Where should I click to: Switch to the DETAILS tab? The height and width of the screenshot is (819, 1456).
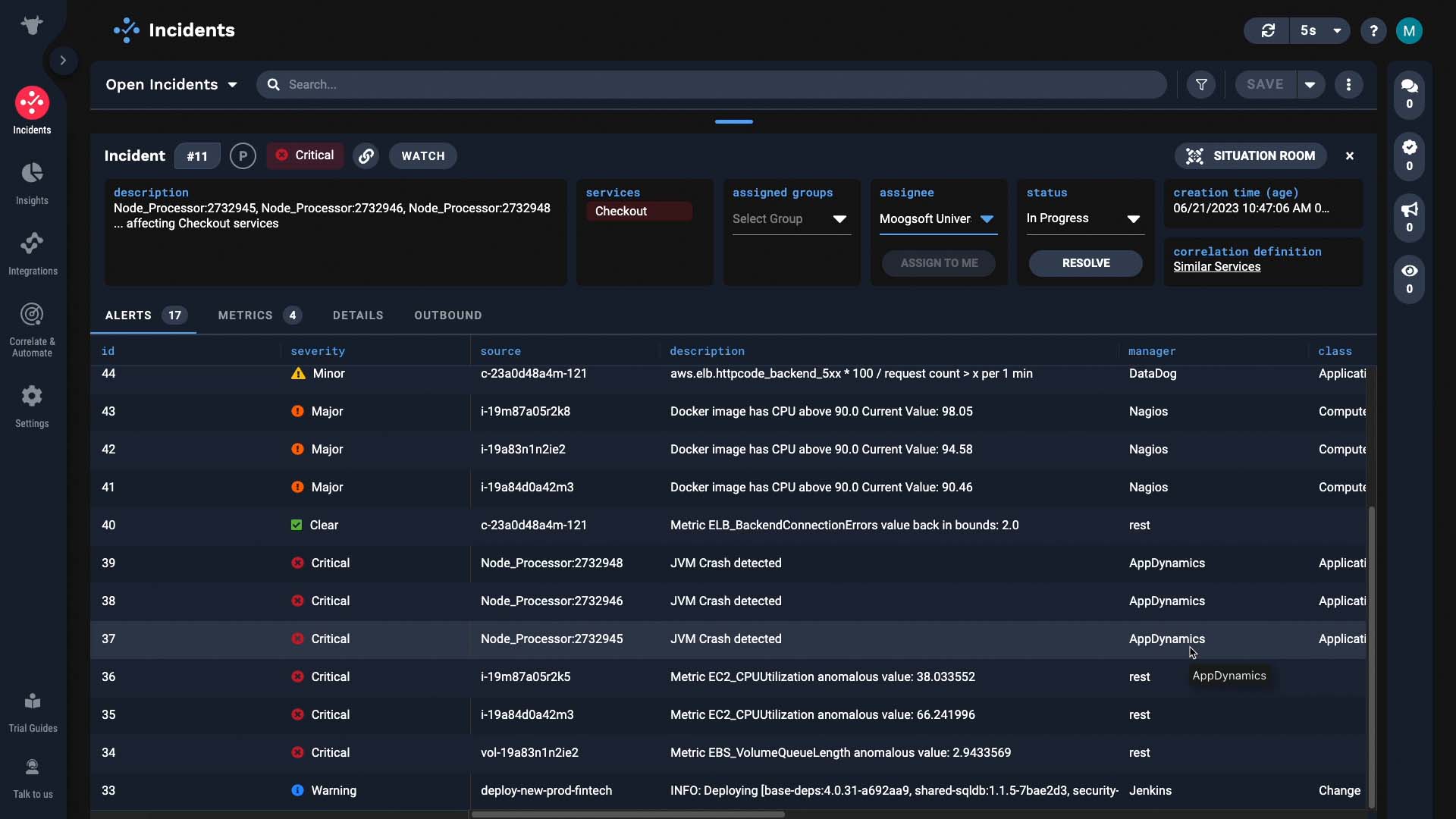coord(358,315)
